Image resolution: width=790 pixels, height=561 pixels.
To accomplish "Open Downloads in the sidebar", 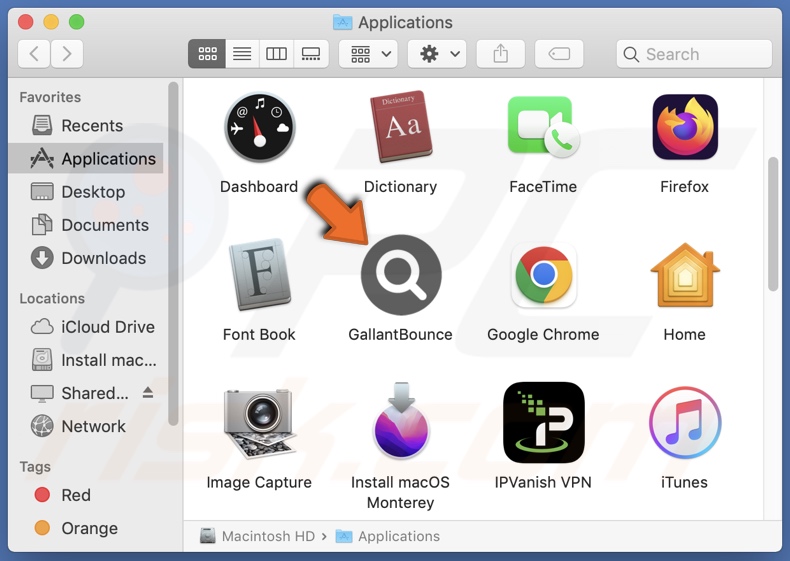I will pos(85,259).
